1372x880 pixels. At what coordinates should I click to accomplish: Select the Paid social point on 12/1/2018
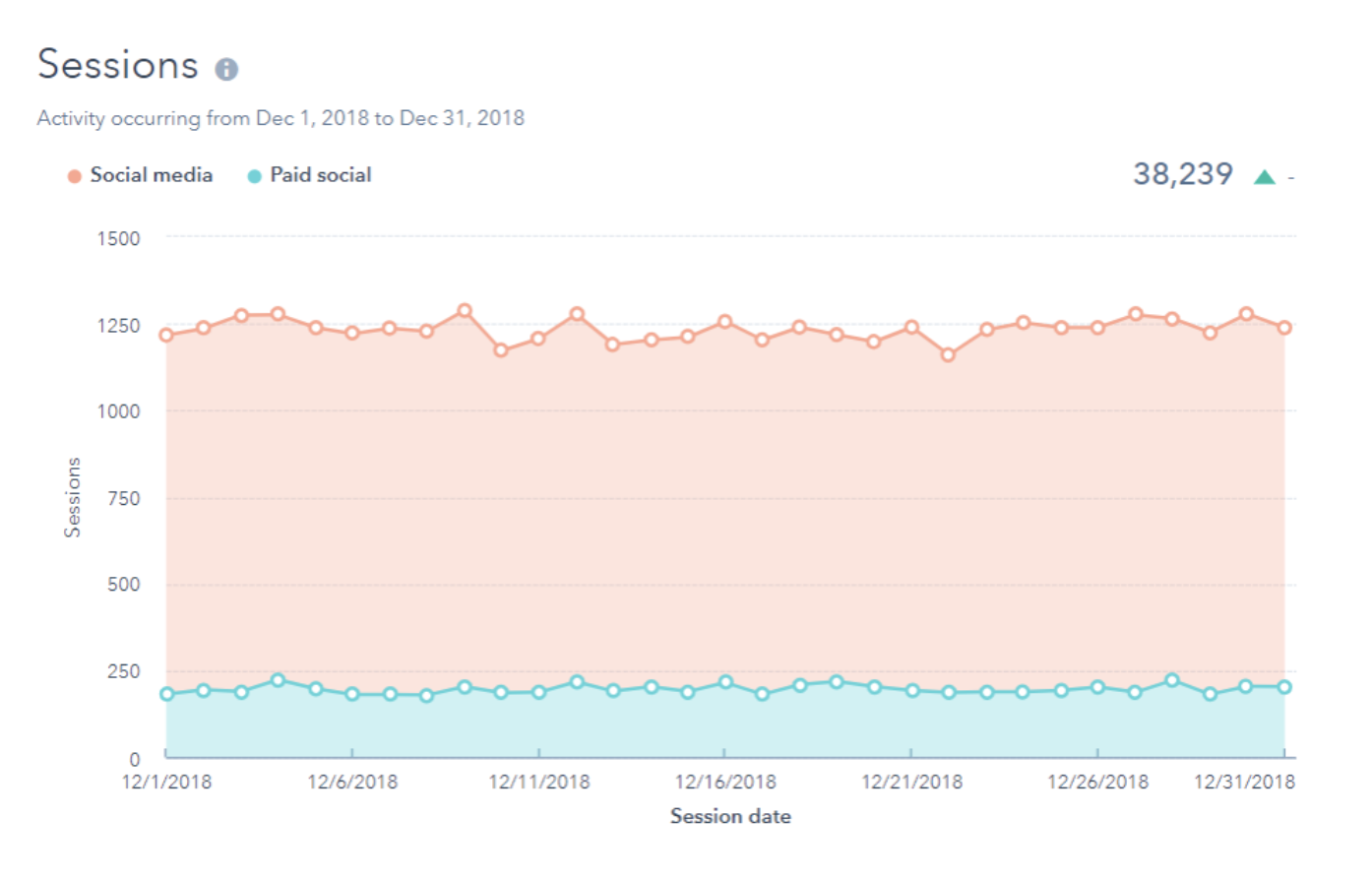point(166,694)
